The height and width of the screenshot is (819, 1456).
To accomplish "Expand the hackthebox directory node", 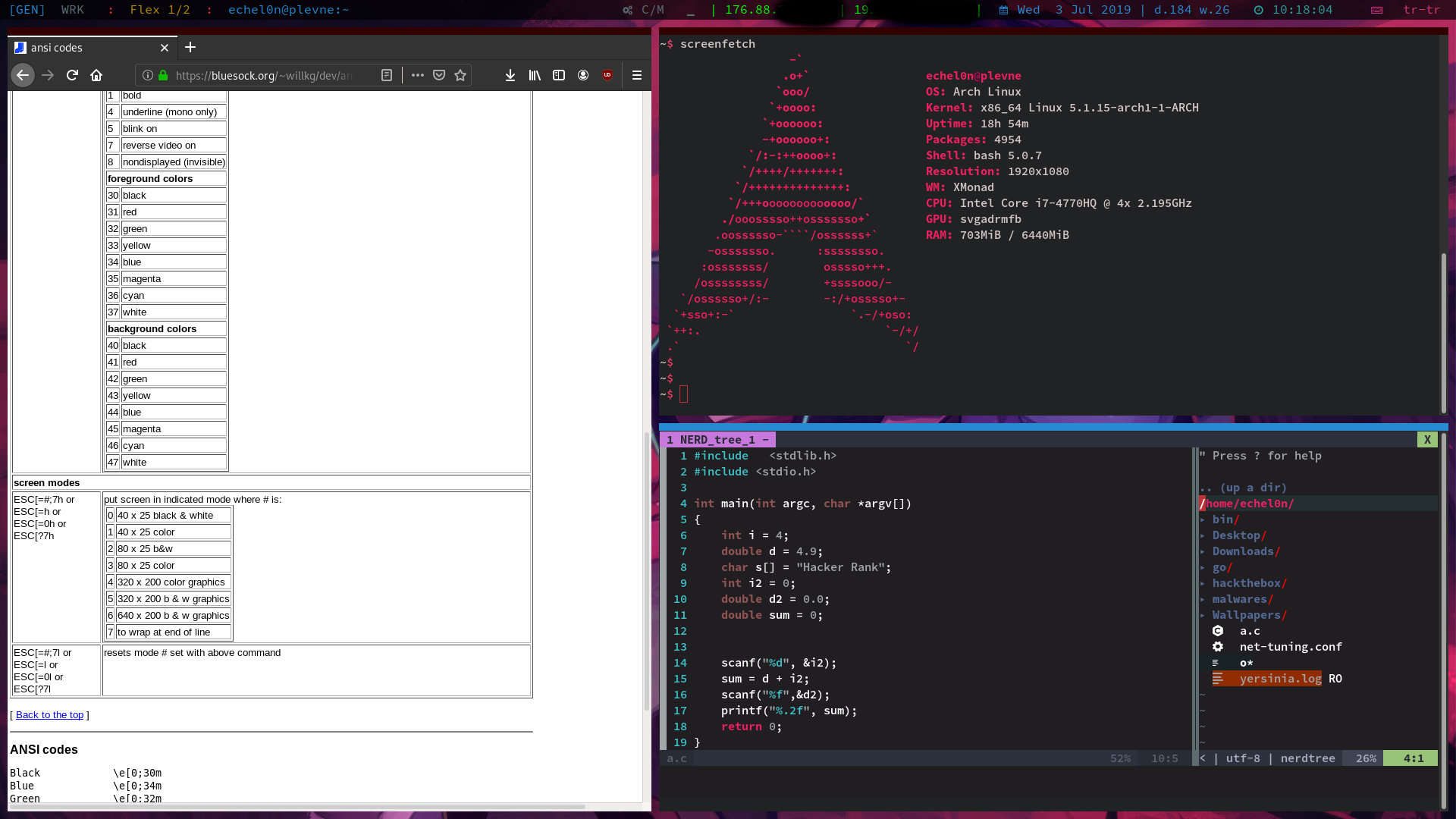I will [1245, 583].
